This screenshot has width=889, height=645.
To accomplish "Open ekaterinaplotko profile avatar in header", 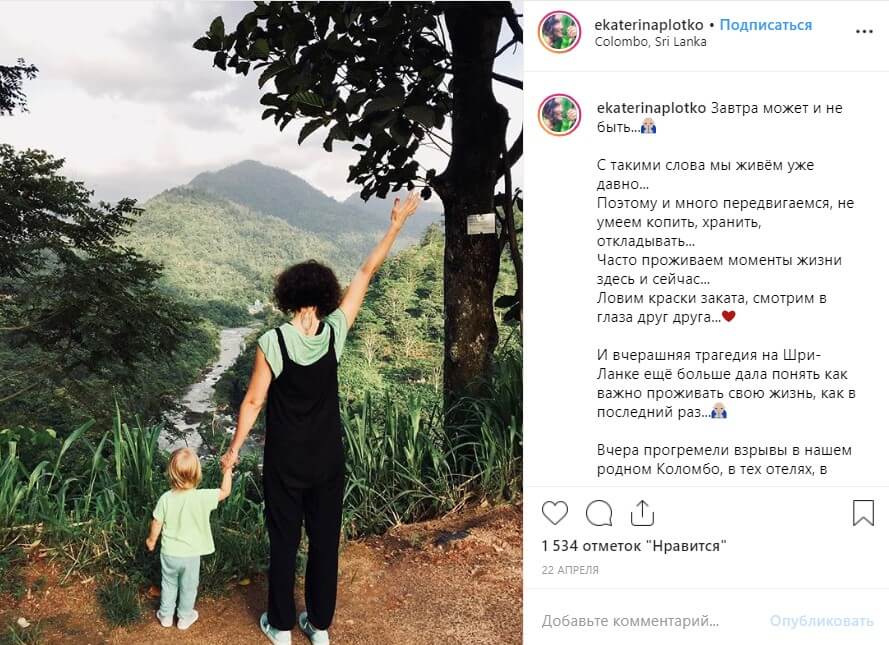I will coord(559,32).
